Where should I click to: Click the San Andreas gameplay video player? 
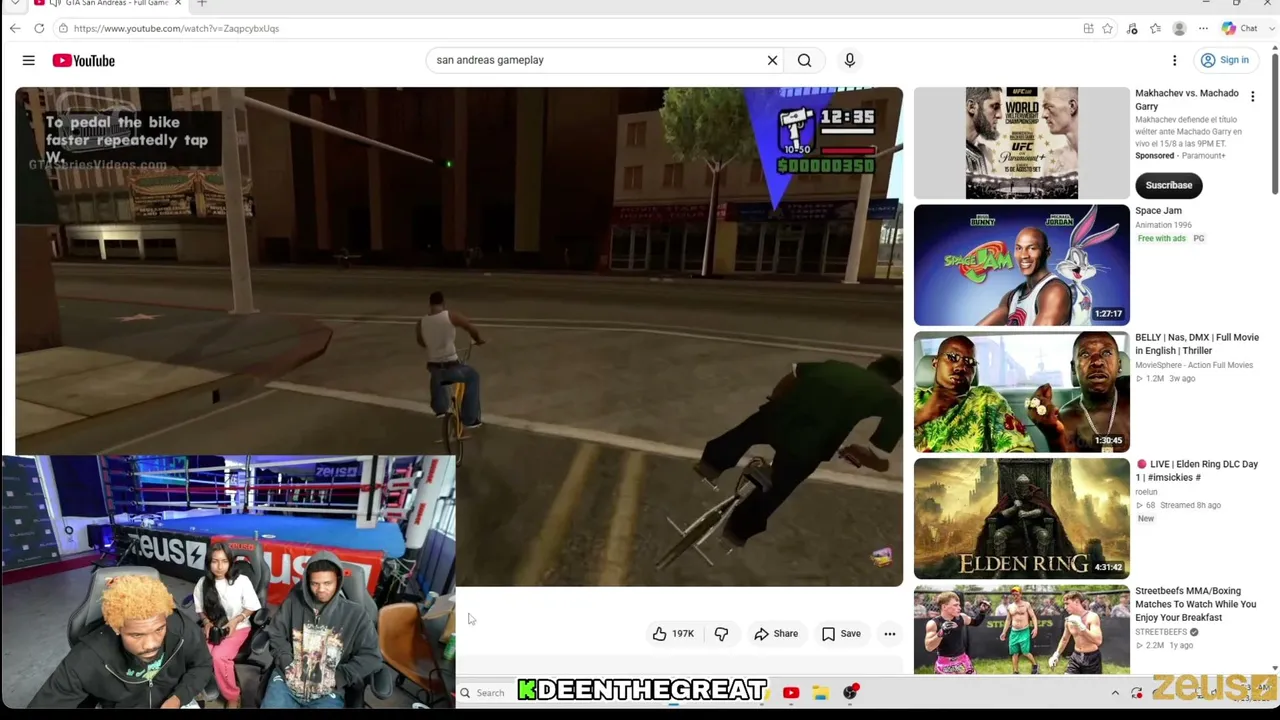point(459,336)
